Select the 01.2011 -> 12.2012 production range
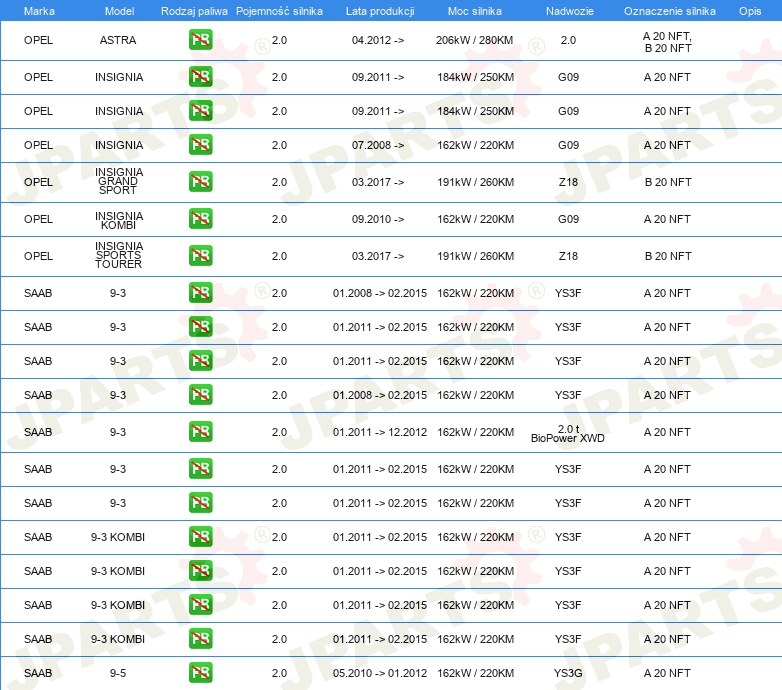The height and width of the screenshot is (690, 782). coord(380,432)
